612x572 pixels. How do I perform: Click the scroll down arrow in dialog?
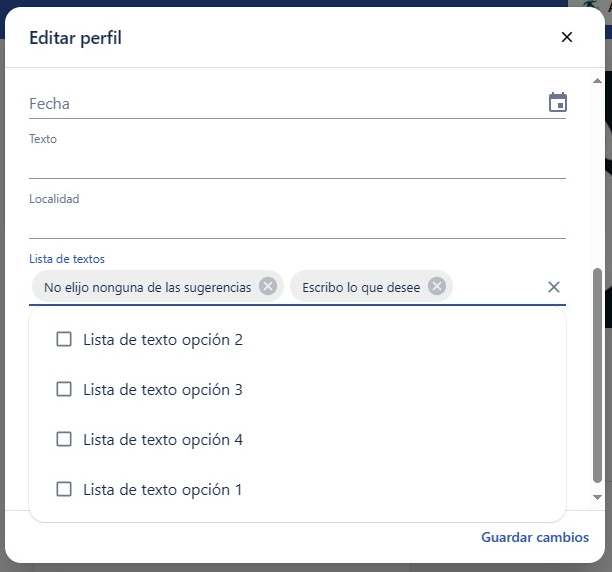coord(597,497)
